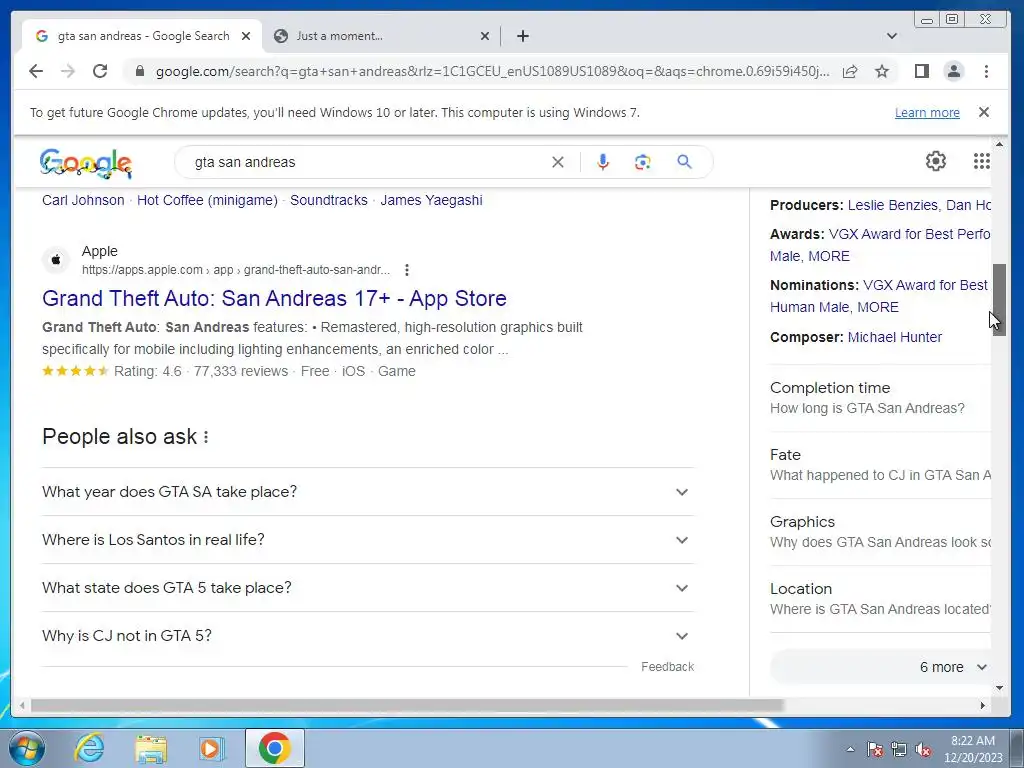Open composer Michael Hunter link
This screenshot has height=768, width=1024.
tap(895, 337)
